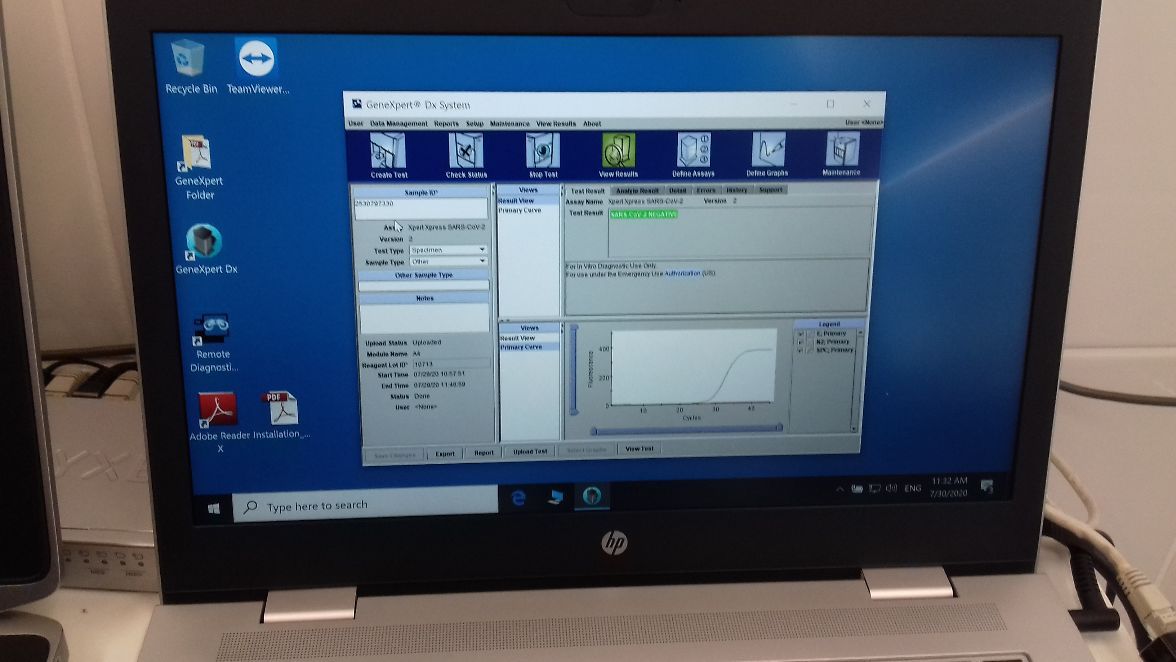Open the Installation PDF on the desktop

click(x=281, y=415)
